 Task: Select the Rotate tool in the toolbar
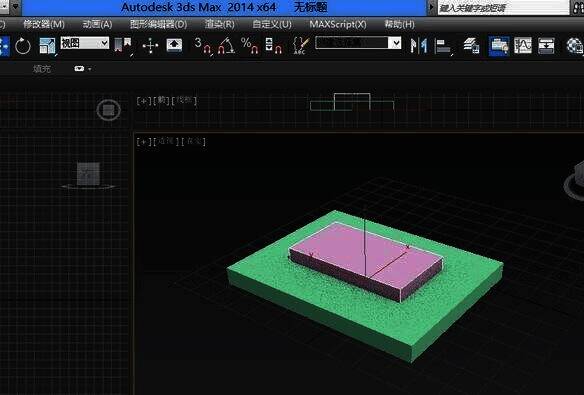(x=23, y=46)
